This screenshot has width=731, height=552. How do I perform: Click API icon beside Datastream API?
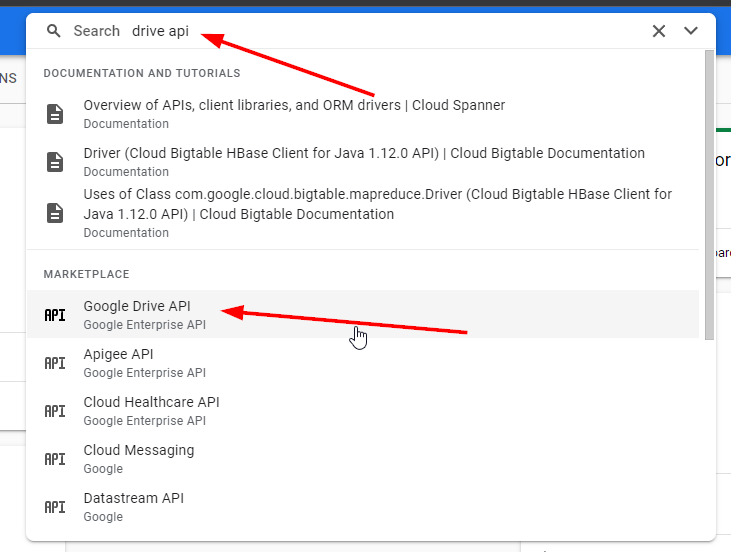[55, 507]
